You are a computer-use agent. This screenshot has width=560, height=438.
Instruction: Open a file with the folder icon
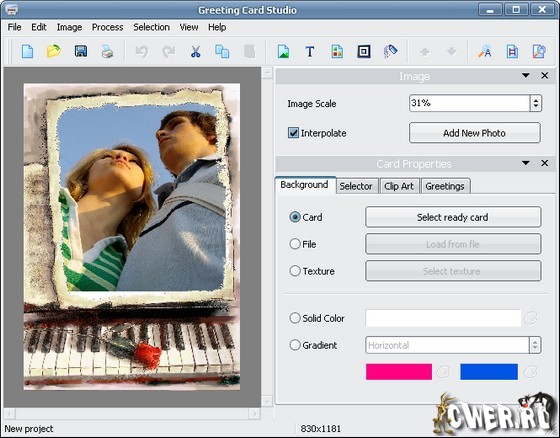[54, 51]
